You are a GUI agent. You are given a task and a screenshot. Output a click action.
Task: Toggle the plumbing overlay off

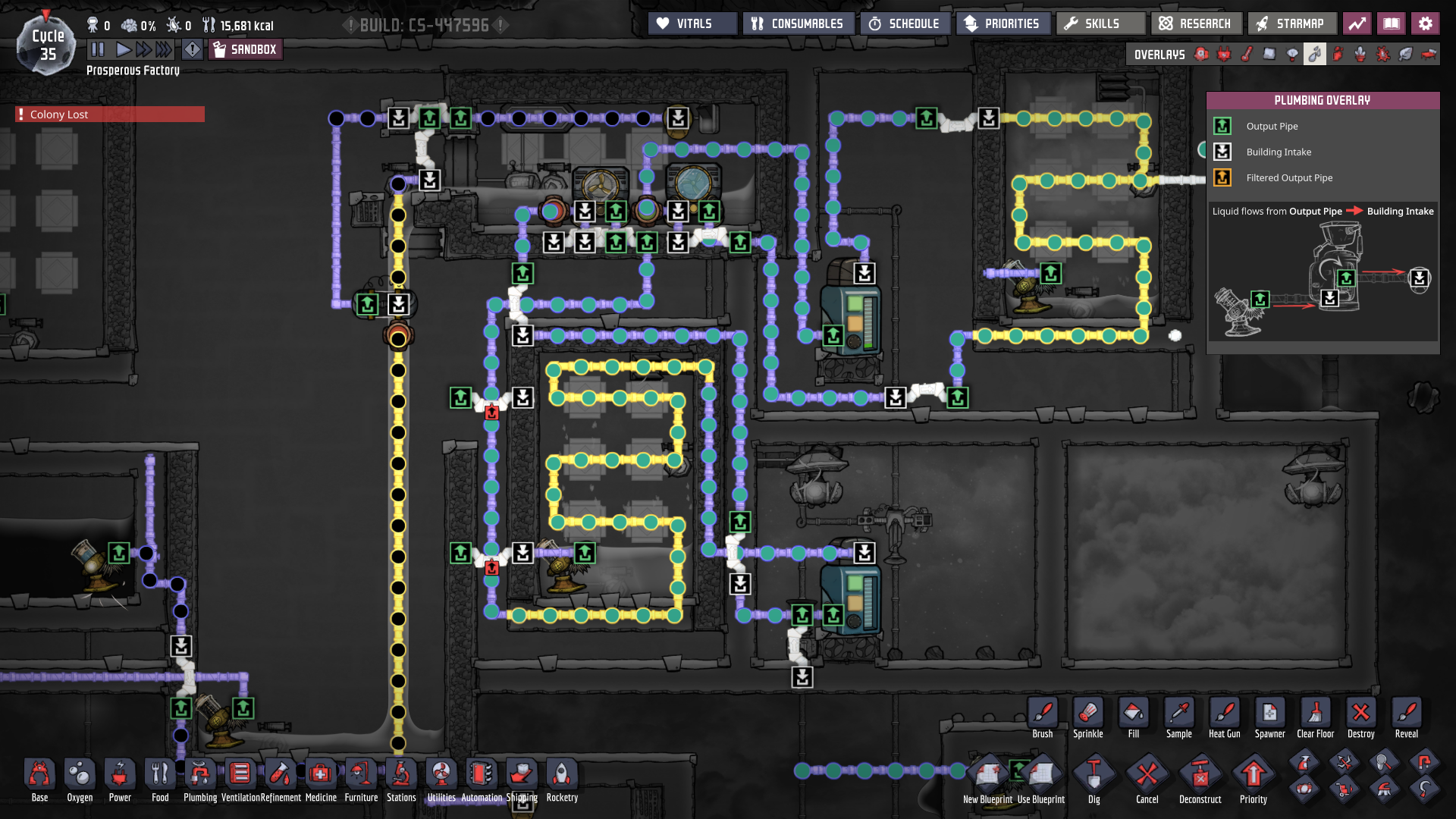click(1314, 55)
